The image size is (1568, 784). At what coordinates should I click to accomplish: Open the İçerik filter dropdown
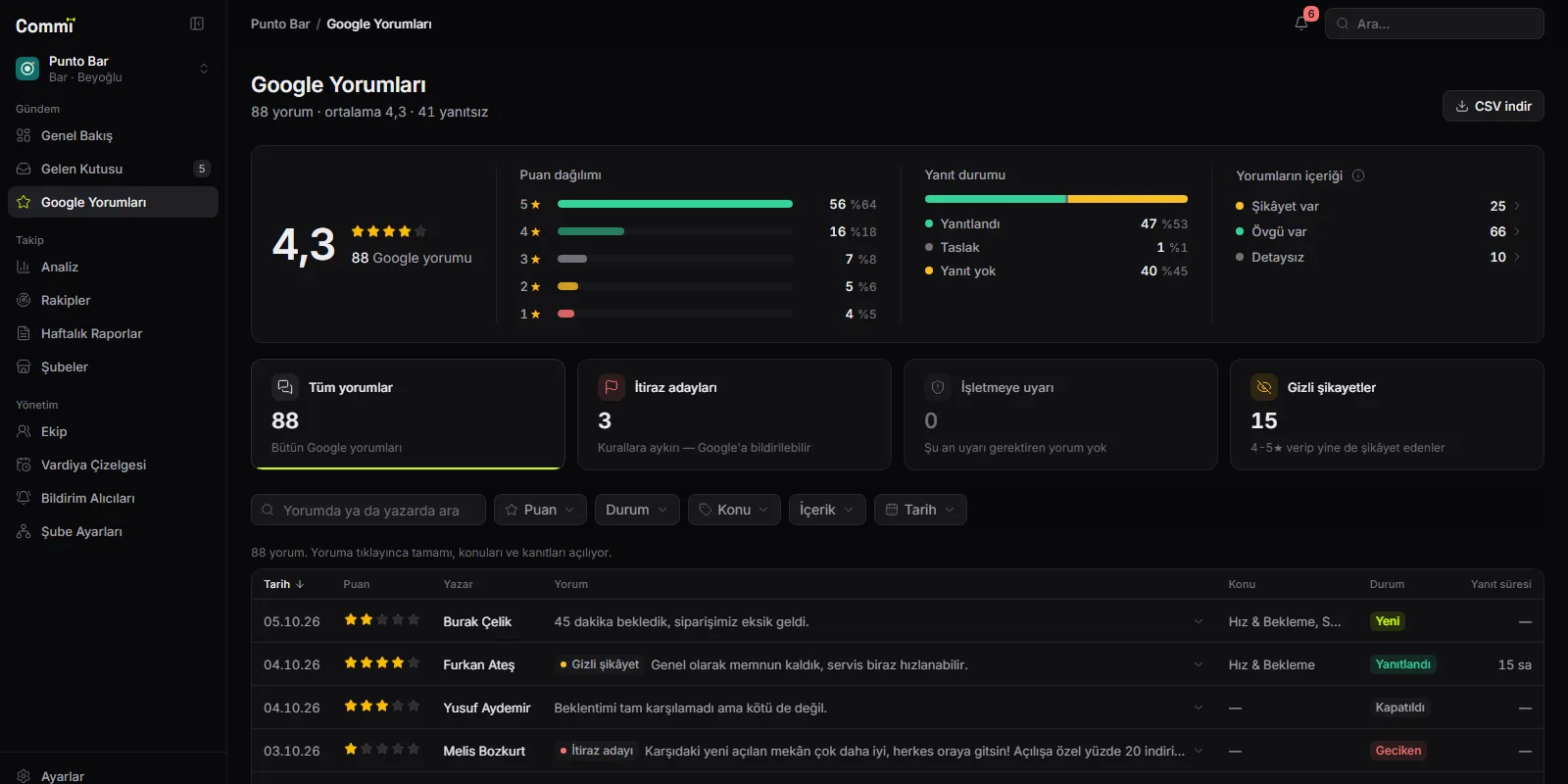tap(827, 510)
